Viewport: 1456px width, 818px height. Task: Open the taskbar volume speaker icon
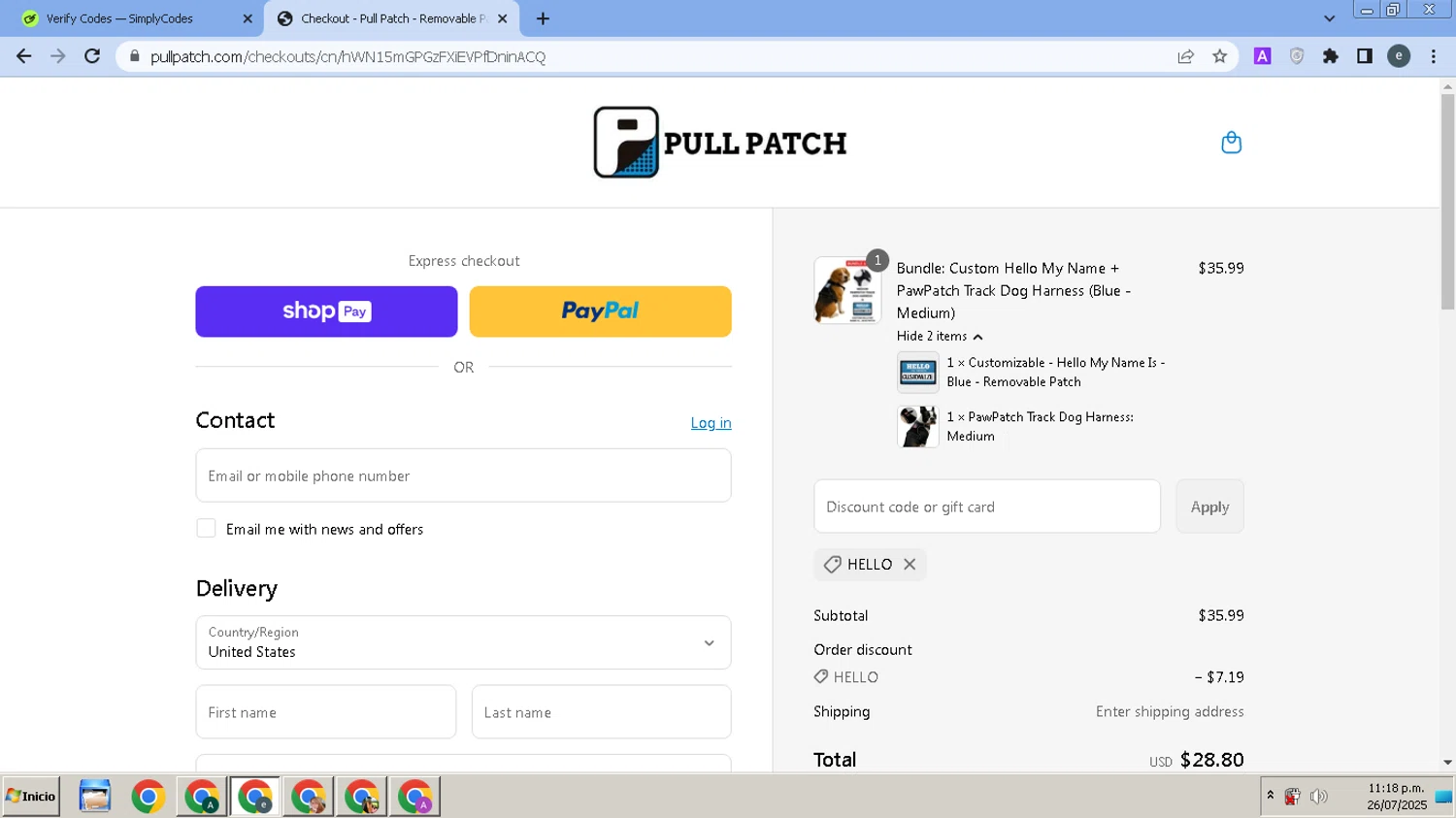coord(1318,797)
